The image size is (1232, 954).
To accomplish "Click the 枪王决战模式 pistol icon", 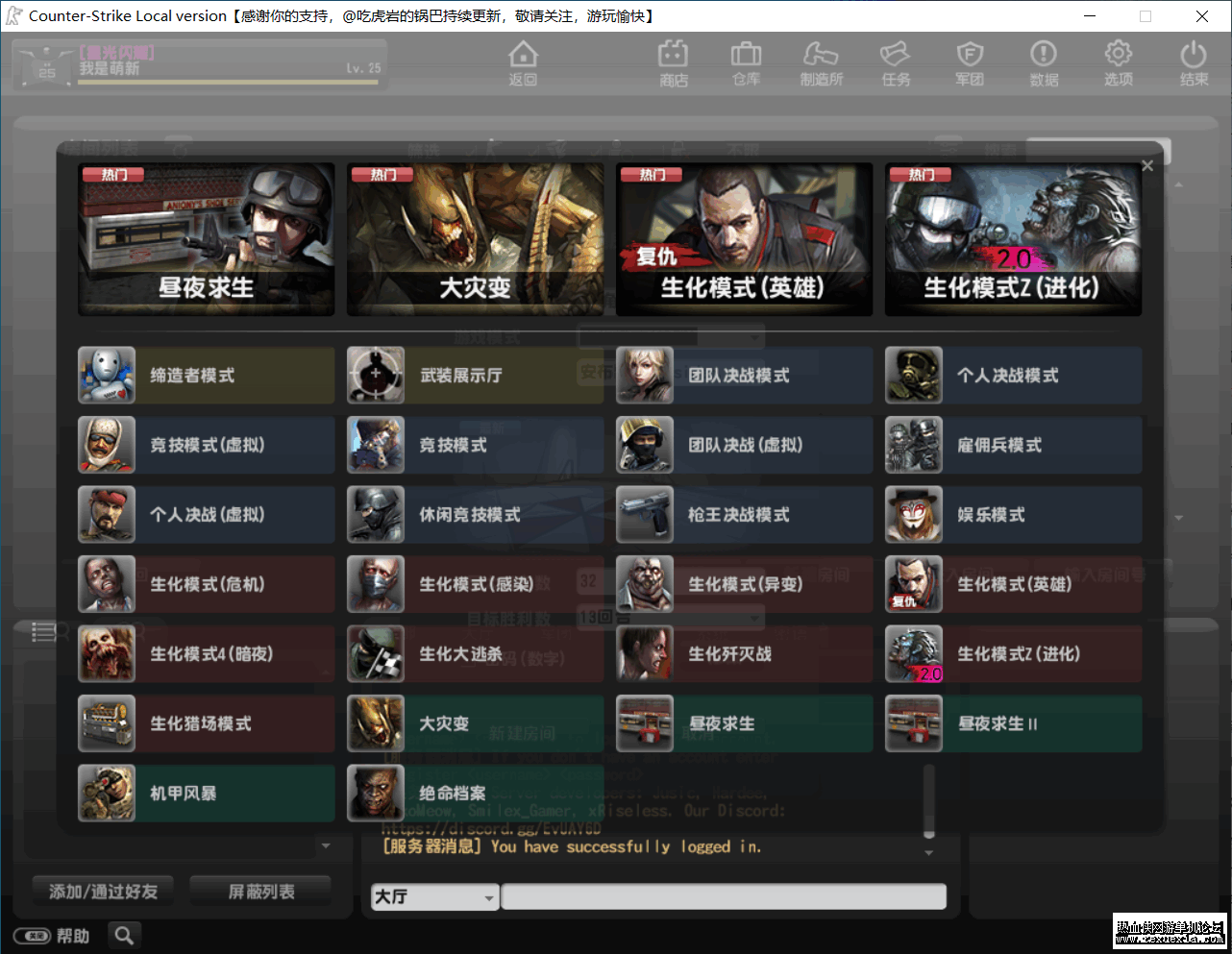I will coord(645,515).
